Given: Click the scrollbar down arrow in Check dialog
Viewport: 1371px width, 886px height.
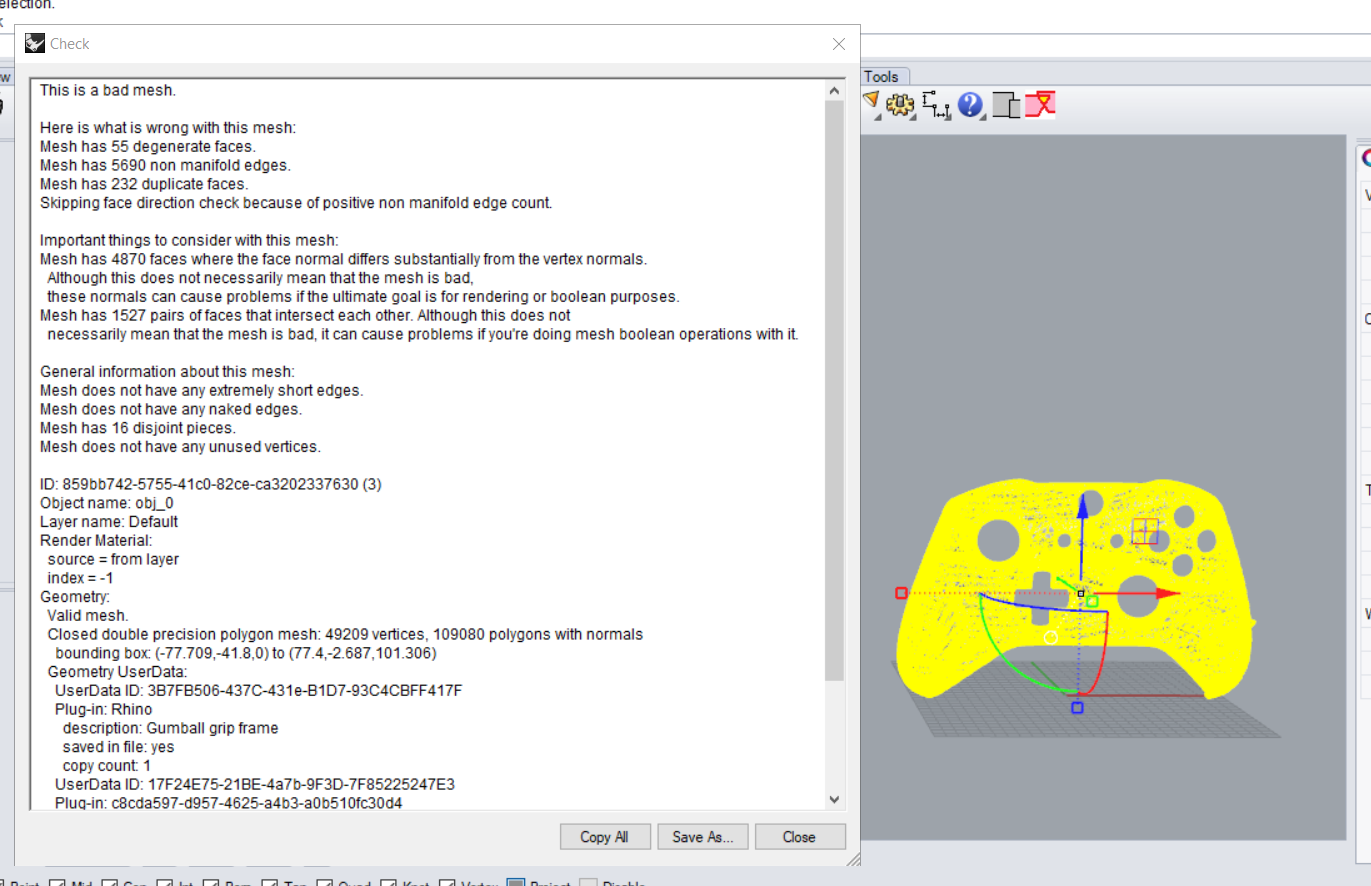Looking at the screenshot, I should (x=834, y=798).
